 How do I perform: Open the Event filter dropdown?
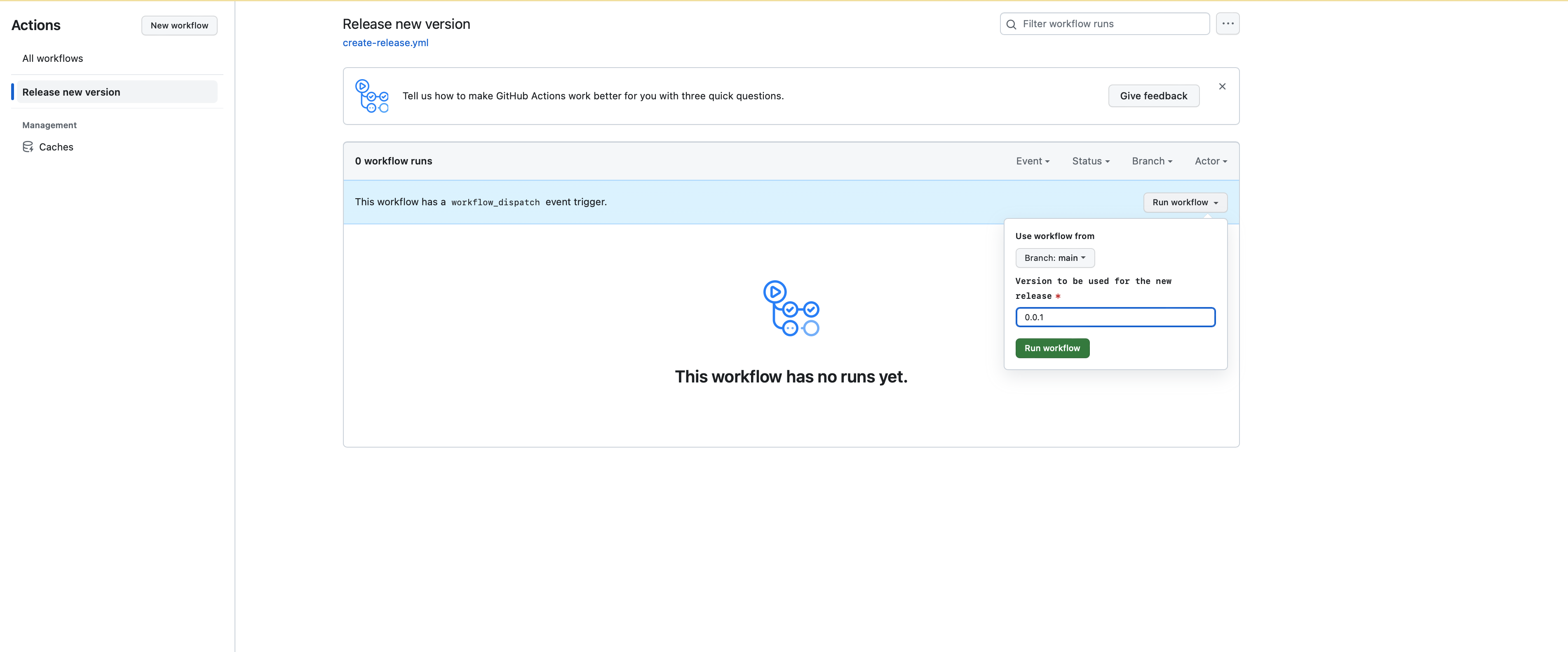point(1032,161)
